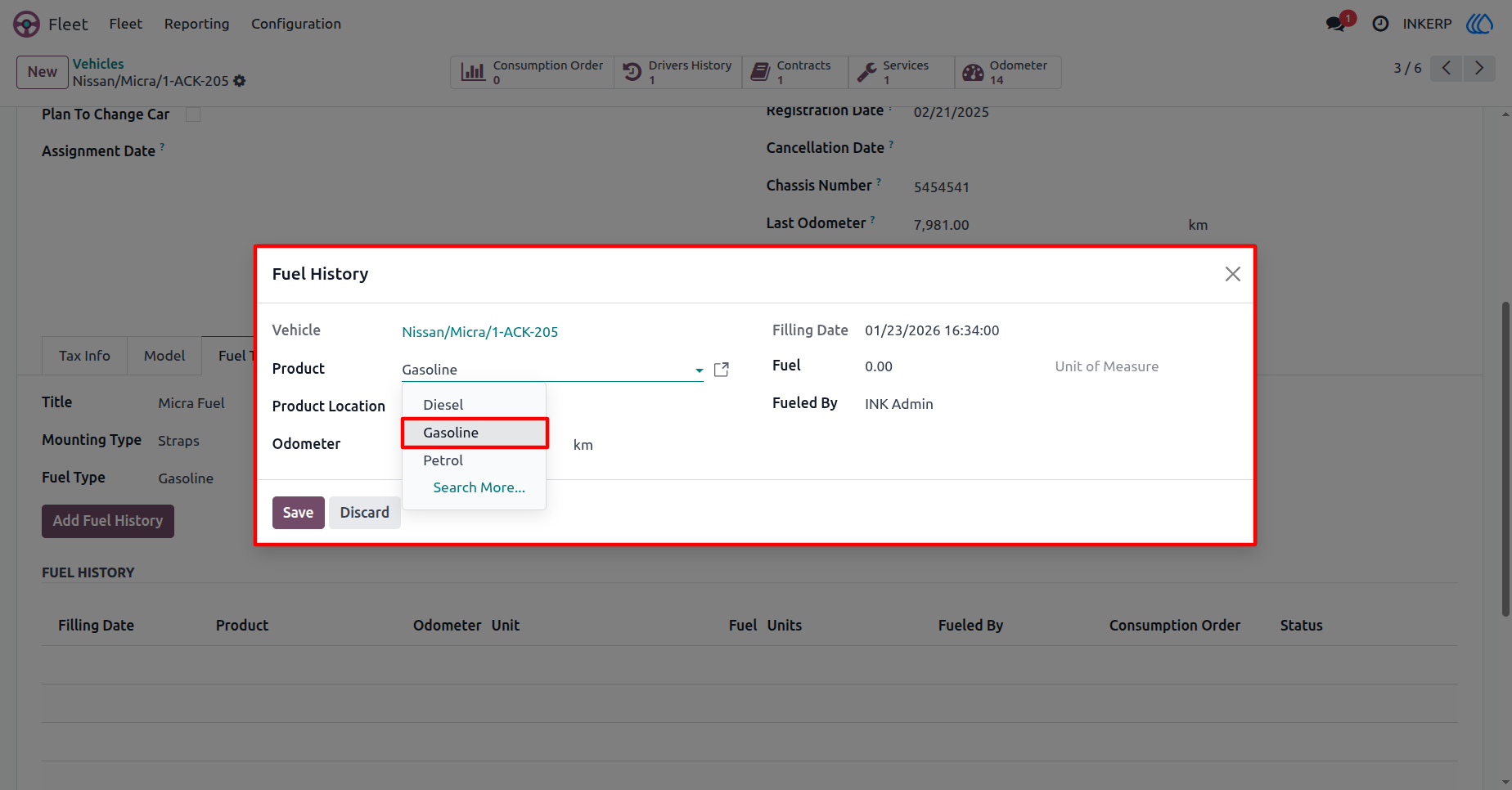Click Search More in product list
1512x790 pixels.
[x=479, y=487]
